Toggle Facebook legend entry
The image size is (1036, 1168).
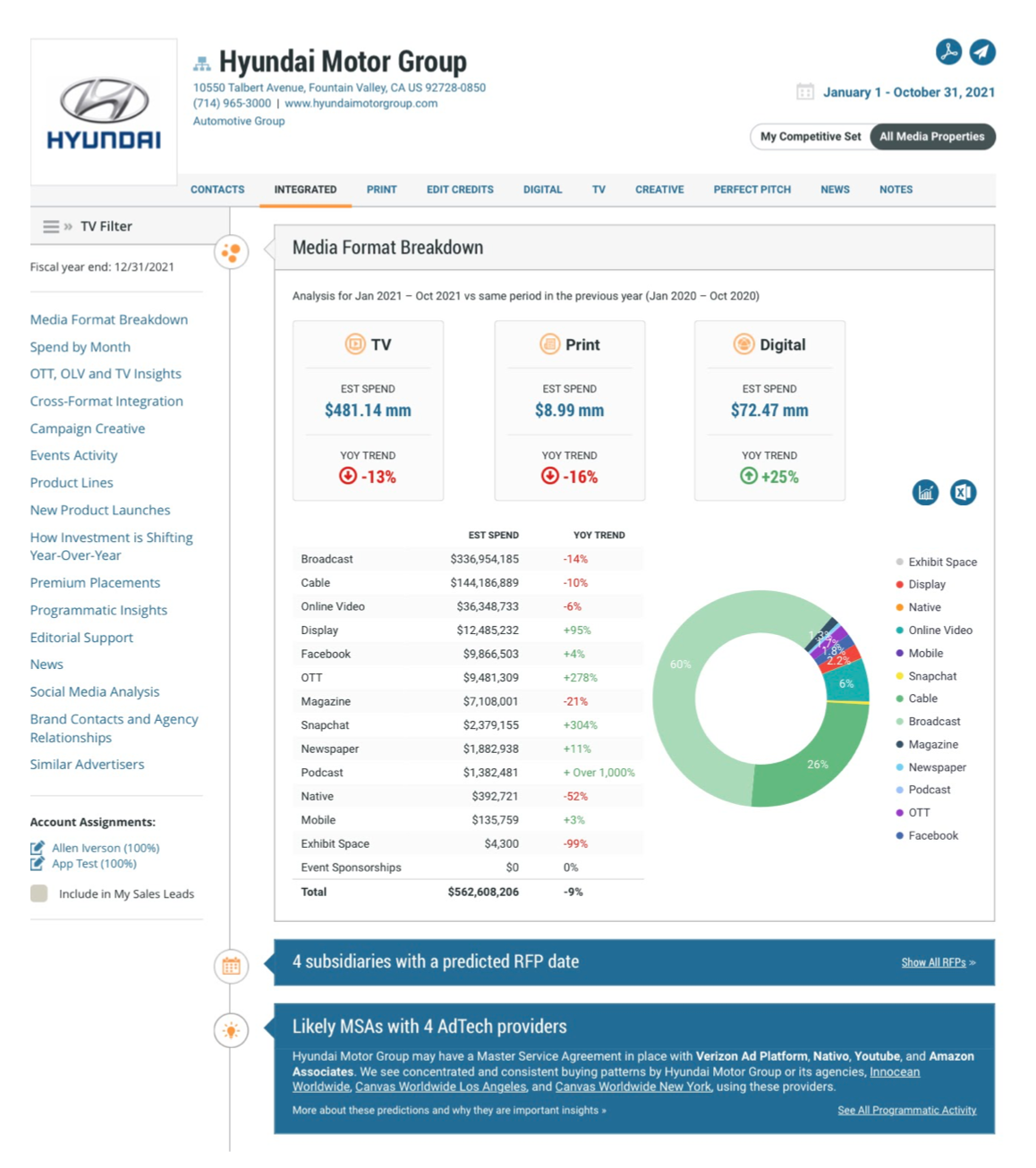coord(927,835)
